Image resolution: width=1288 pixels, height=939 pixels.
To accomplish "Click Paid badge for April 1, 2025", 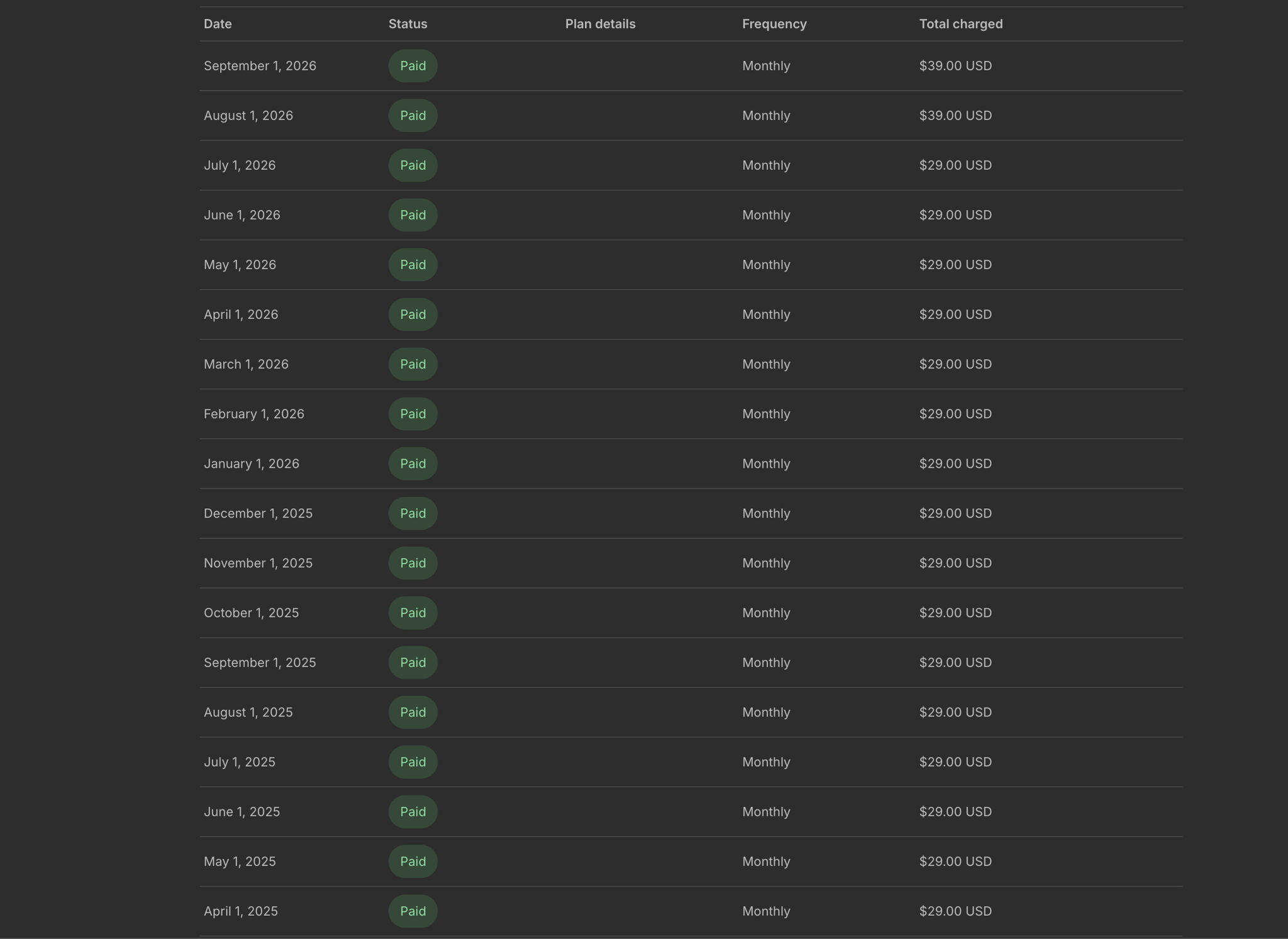I will pos(413,911).
